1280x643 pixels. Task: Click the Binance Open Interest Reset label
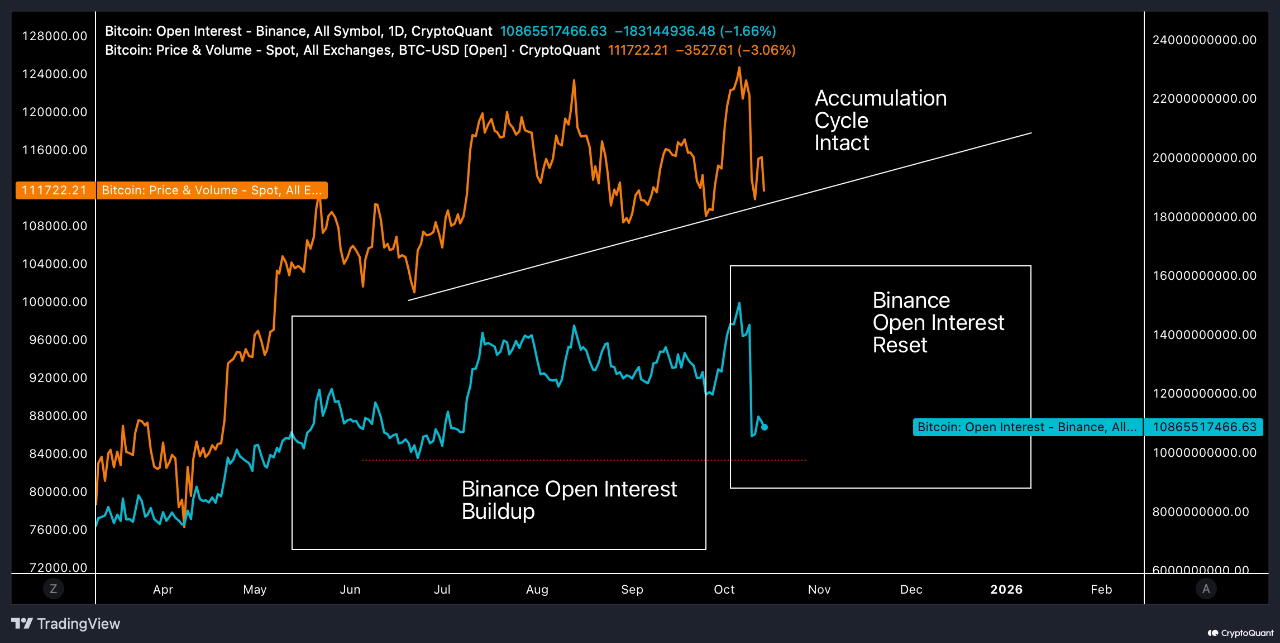[x=938, y=322]
